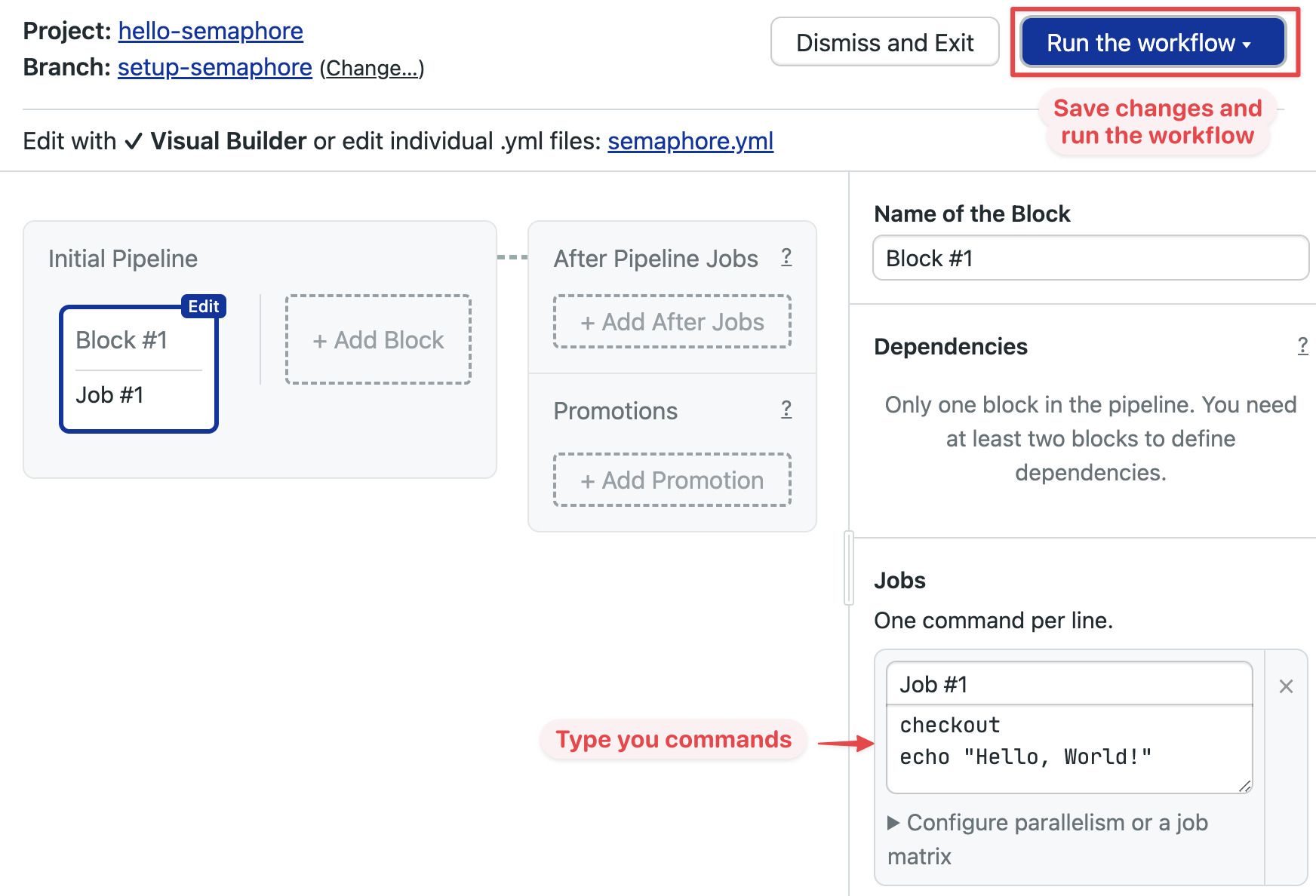Remove Job #1 with the X icon

pos(1286,686)
